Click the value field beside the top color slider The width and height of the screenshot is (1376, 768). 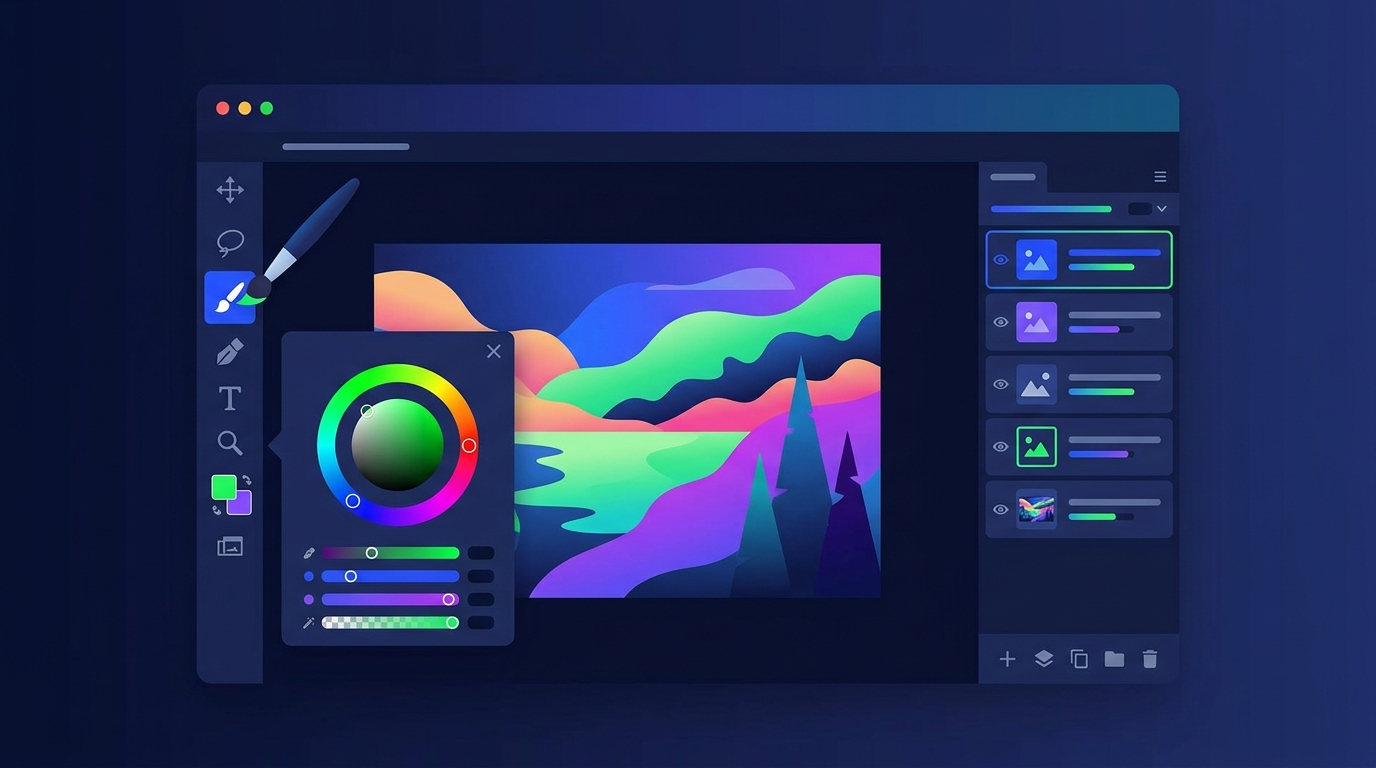(481, 553)
